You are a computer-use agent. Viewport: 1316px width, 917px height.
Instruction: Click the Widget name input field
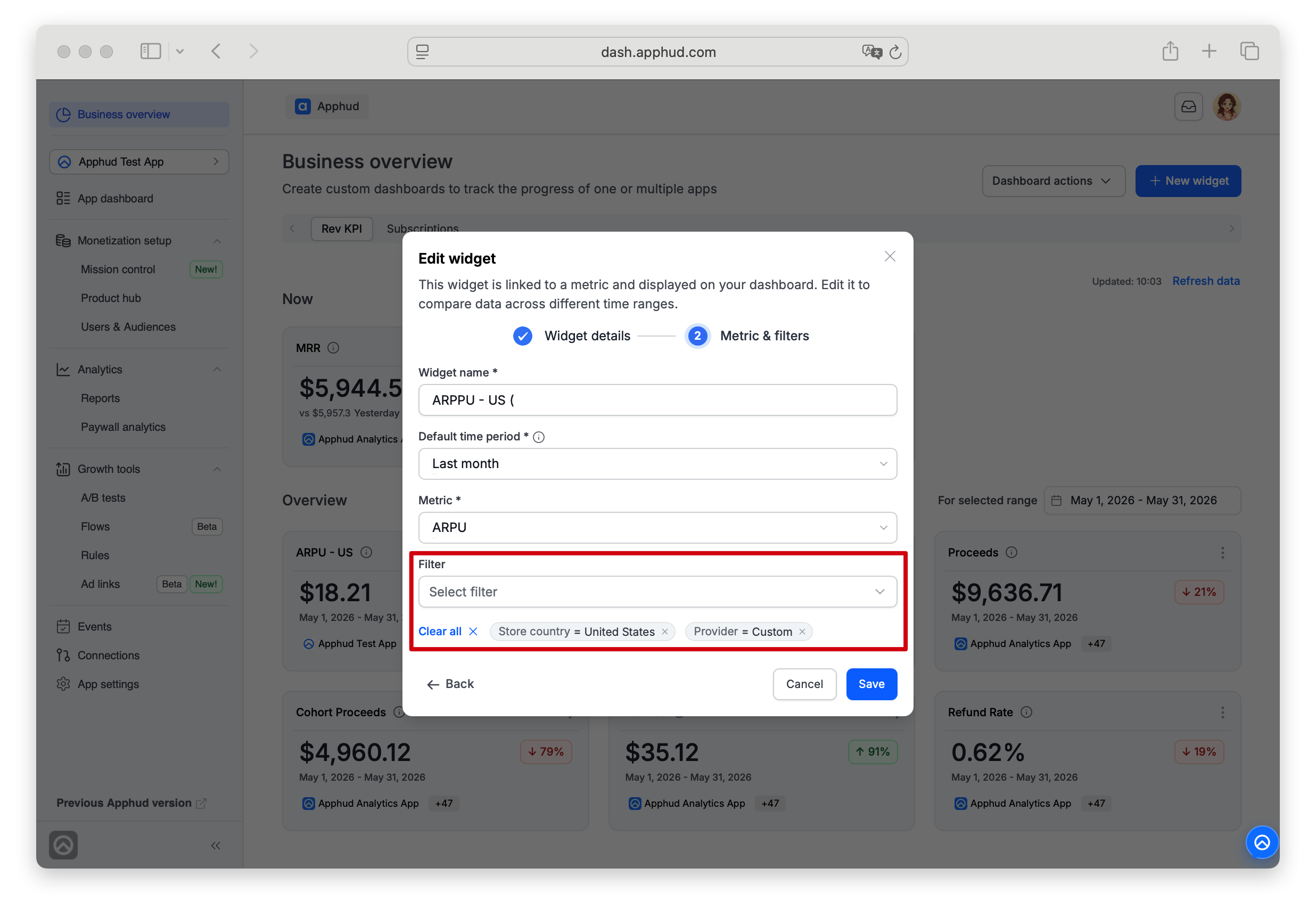[657, 400]
